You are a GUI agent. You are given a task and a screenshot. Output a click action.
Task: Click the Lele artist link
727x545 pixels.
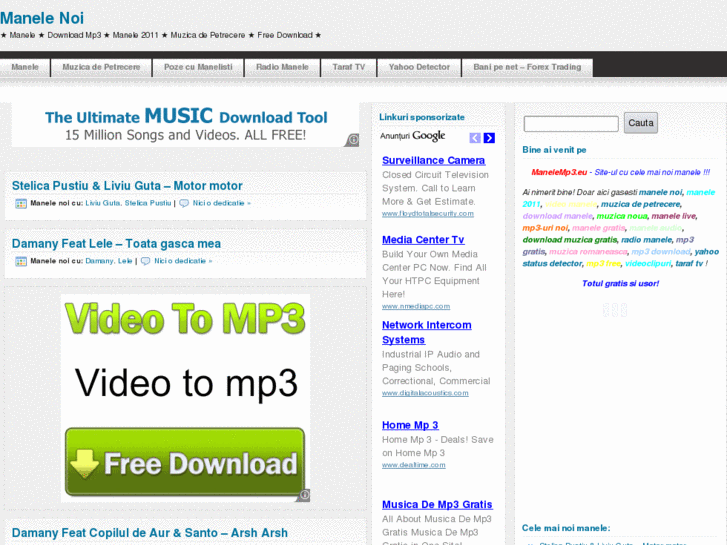point(125,261)
